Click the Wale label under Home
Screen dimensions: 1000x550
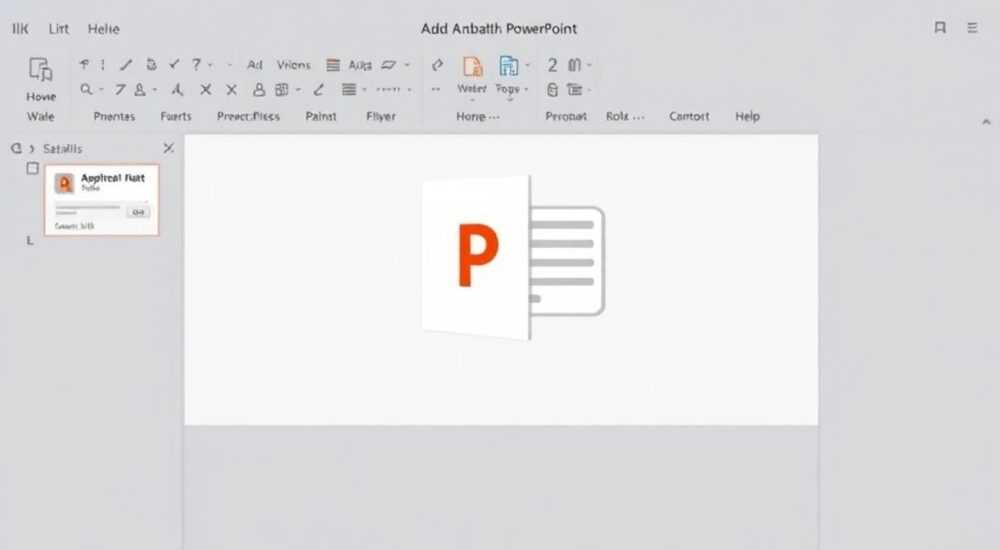[40, 116]
